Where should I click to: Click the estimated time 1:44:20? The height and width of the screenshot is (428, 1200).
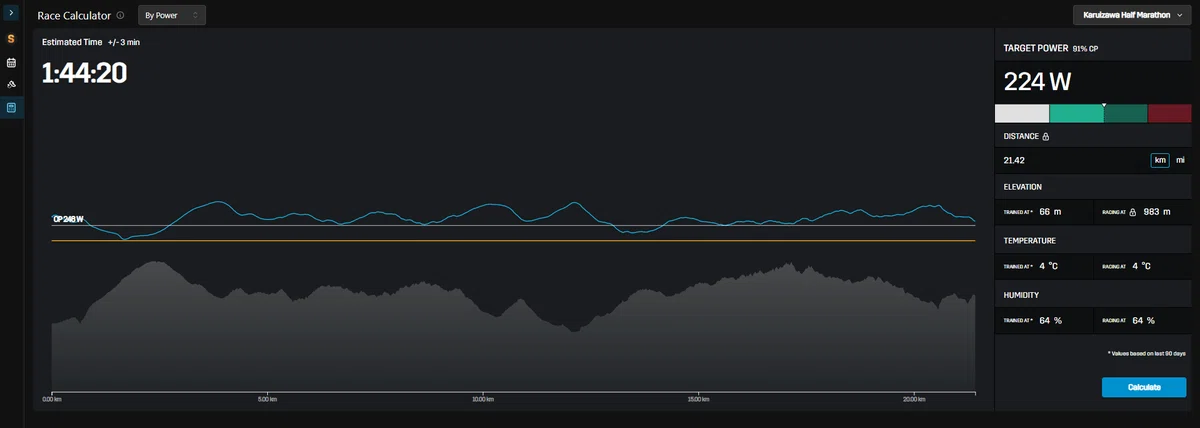[x=84, y=73]
